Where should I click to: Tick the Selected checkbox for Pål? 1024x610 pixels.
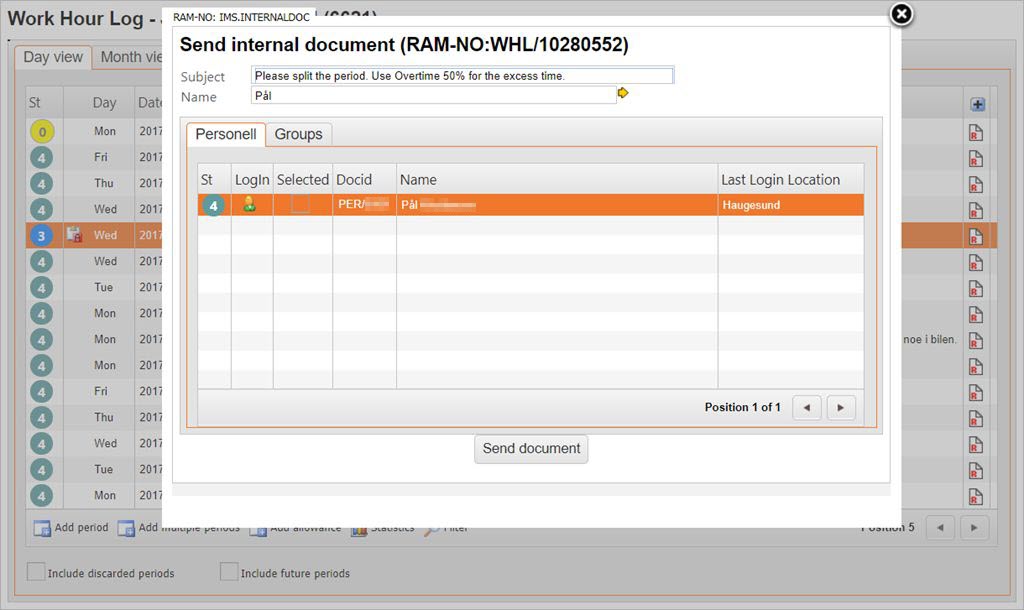[x=300, y=205]
